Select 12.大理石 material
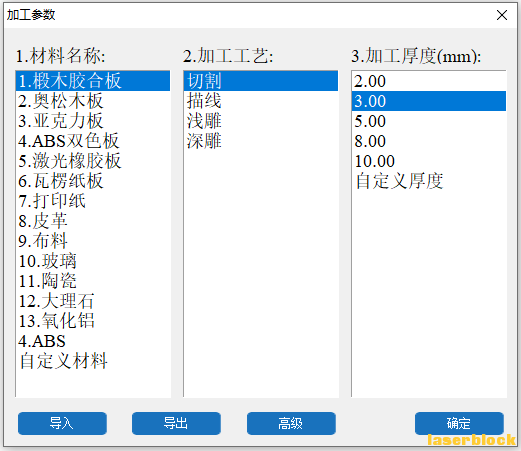The width and height of the screenshot is (521, 451). point(93,301)
